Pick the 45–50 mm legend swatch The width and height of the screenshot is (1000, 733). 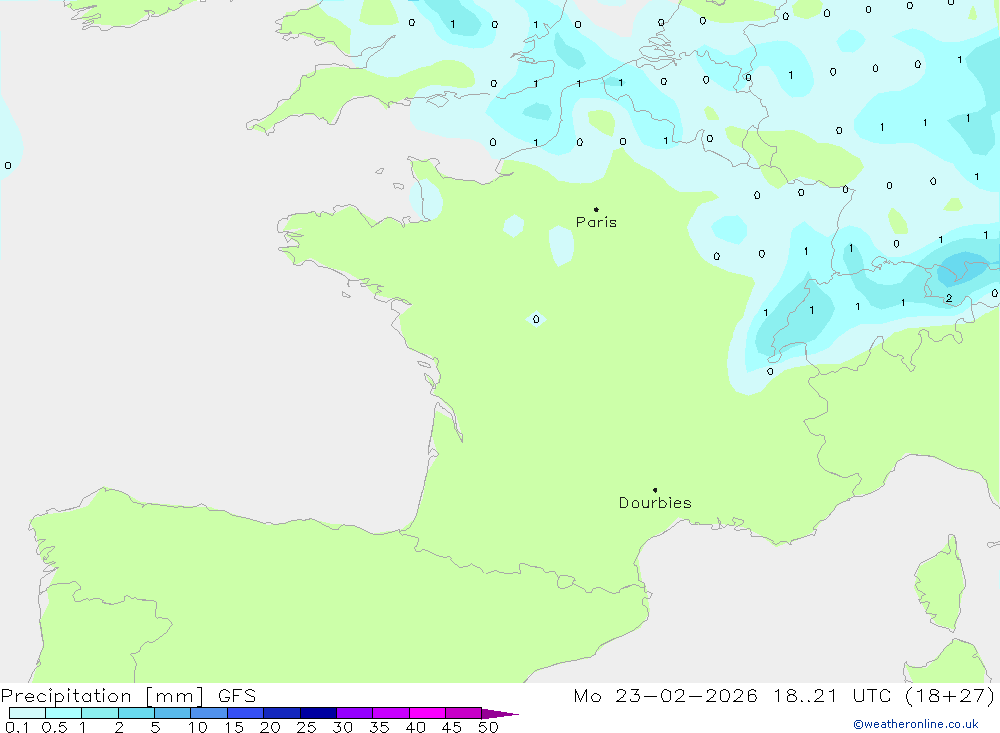pyautogui.click(x=464, y=713)
